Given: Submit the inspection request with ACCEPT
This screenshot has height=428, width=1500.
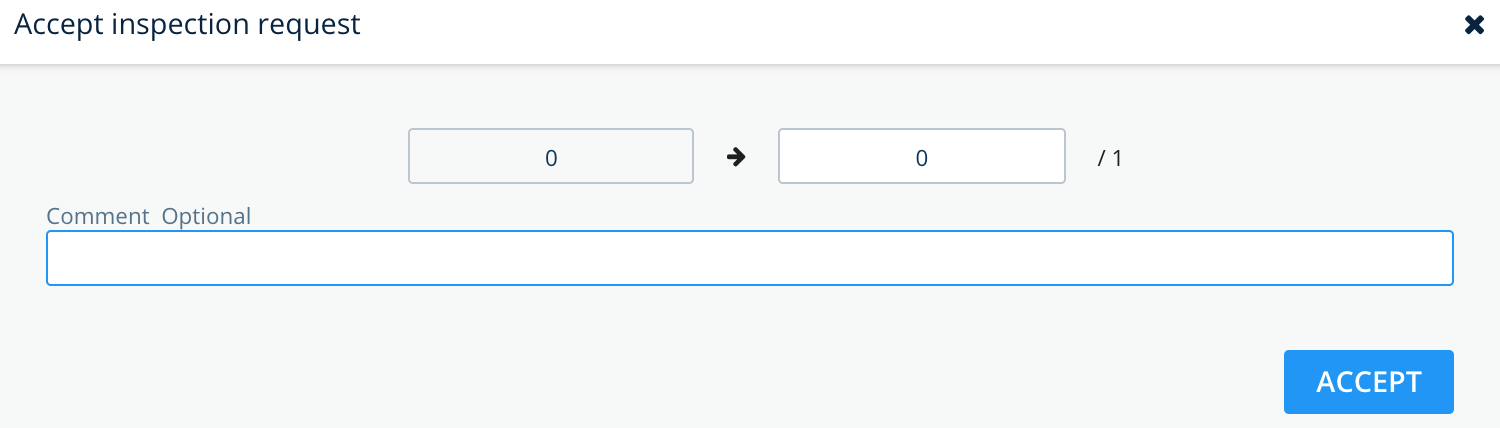Looking at the screenshot, I should pos(1368,382).
